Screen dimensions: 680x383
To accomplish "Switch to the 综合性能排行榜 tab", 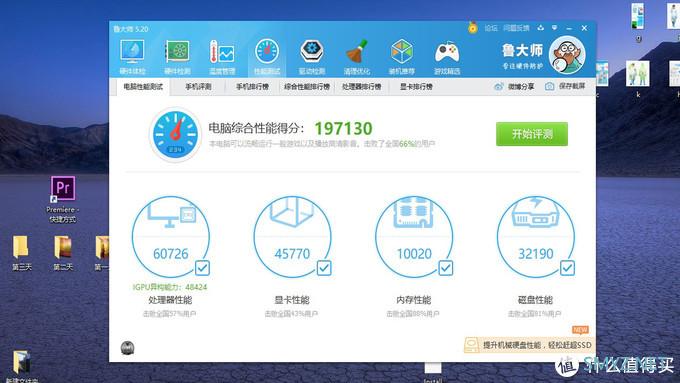I will pyautogui.click(x=307, y=87).
